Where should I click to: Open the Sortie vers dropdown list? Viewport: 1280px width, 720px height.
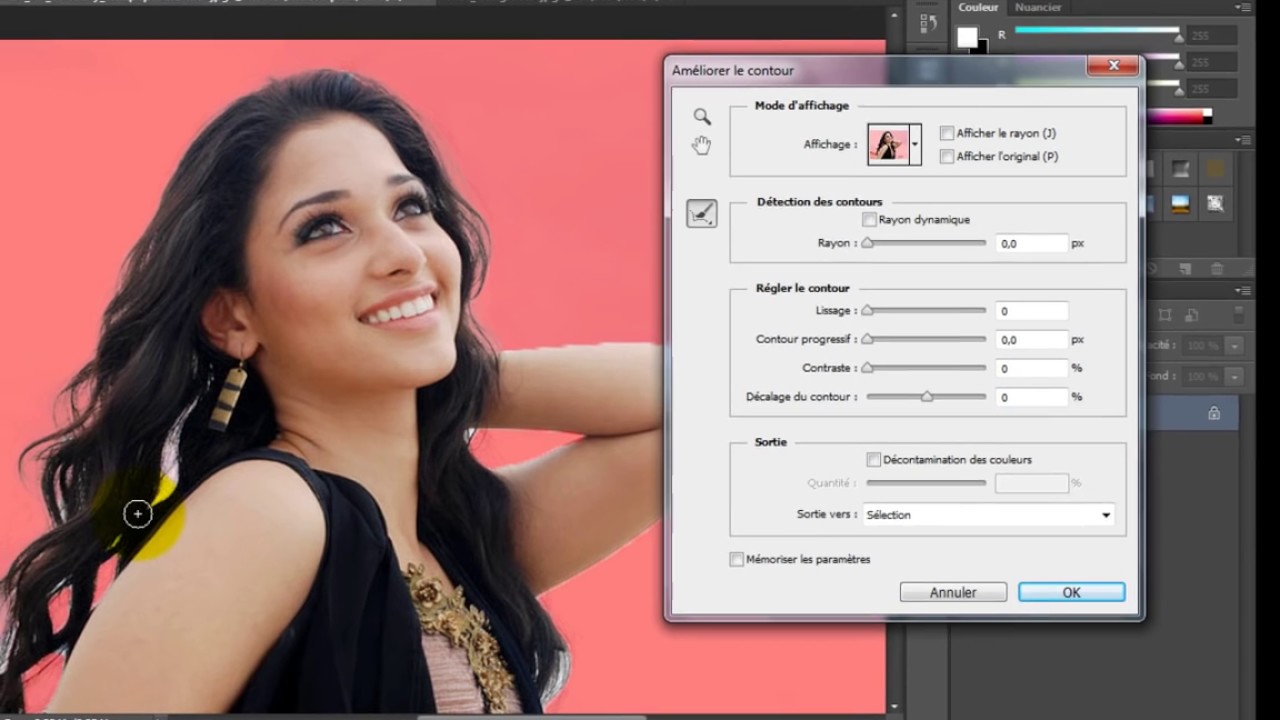tap(988, 515)
